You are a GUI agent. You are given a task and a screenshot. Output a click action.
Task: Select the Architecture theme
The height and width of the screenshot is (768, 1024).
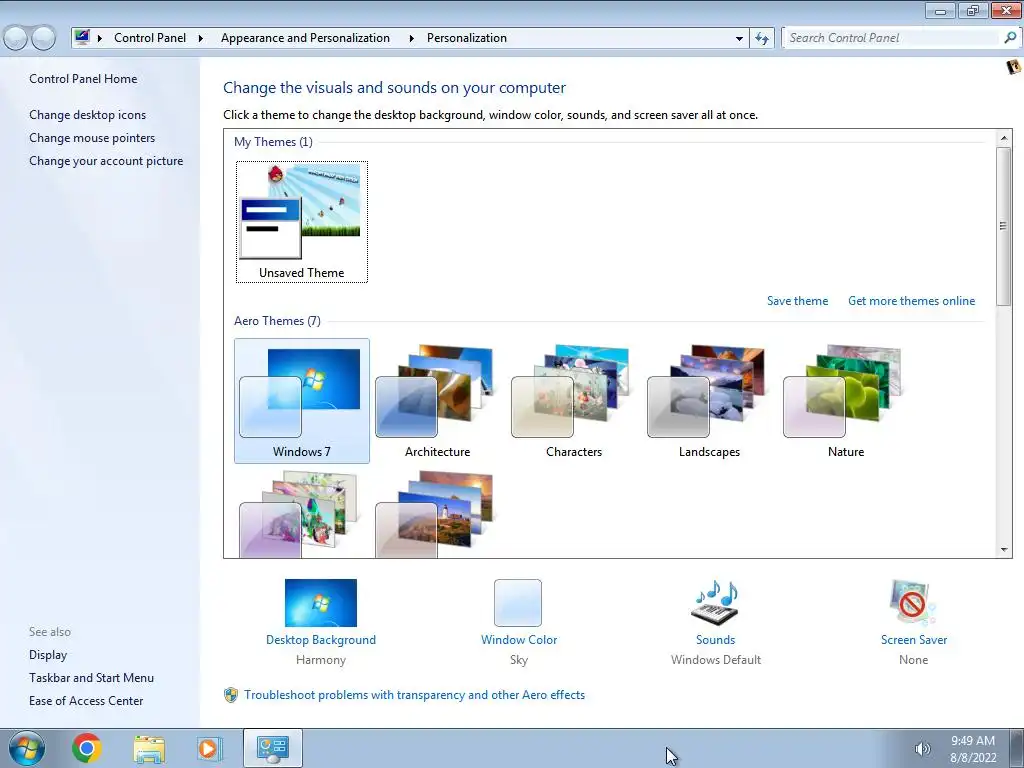[438, 401]
